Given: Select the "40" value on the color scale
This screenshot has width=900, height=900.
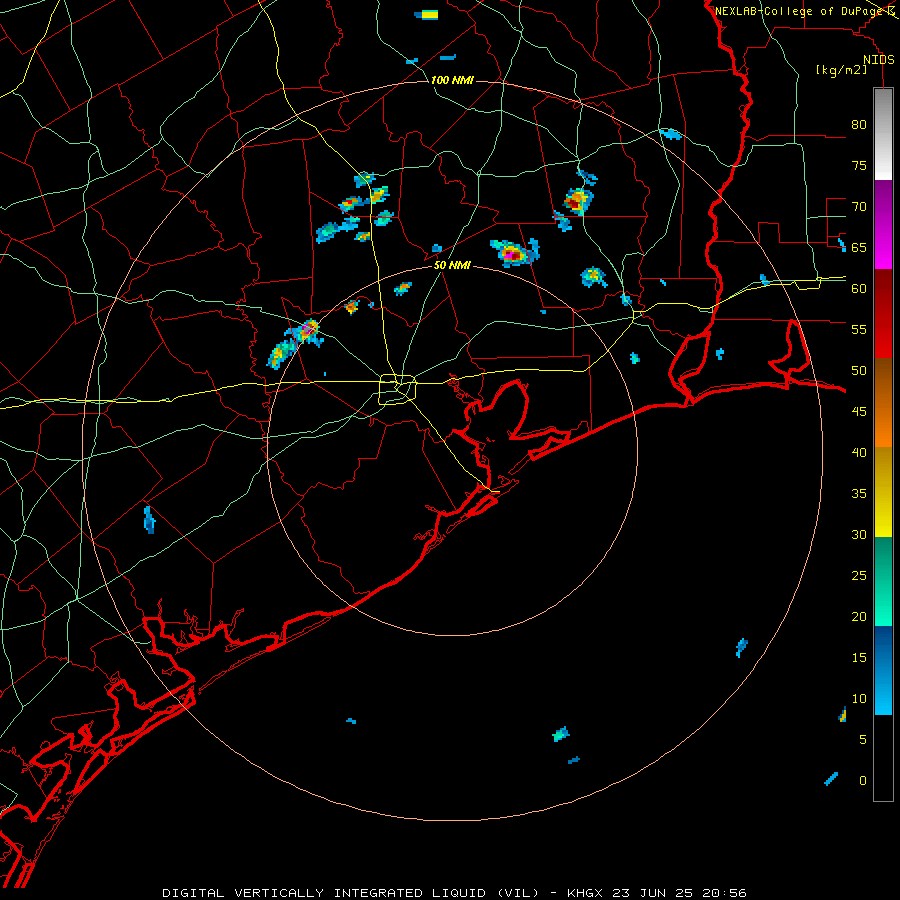Looking at the screenshot, I should (x=859, y=452).
